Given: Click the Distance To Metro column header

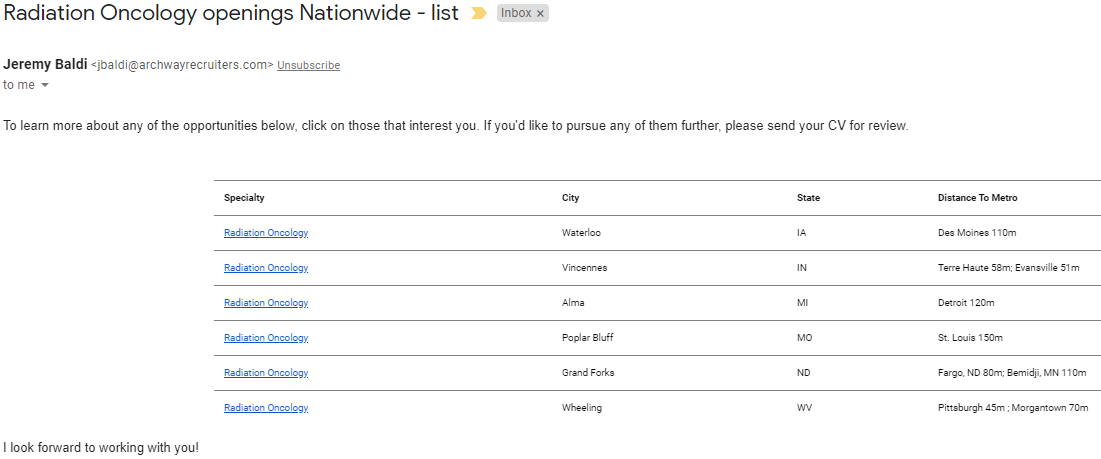Looking at the screenshot, I should point(977,198).
